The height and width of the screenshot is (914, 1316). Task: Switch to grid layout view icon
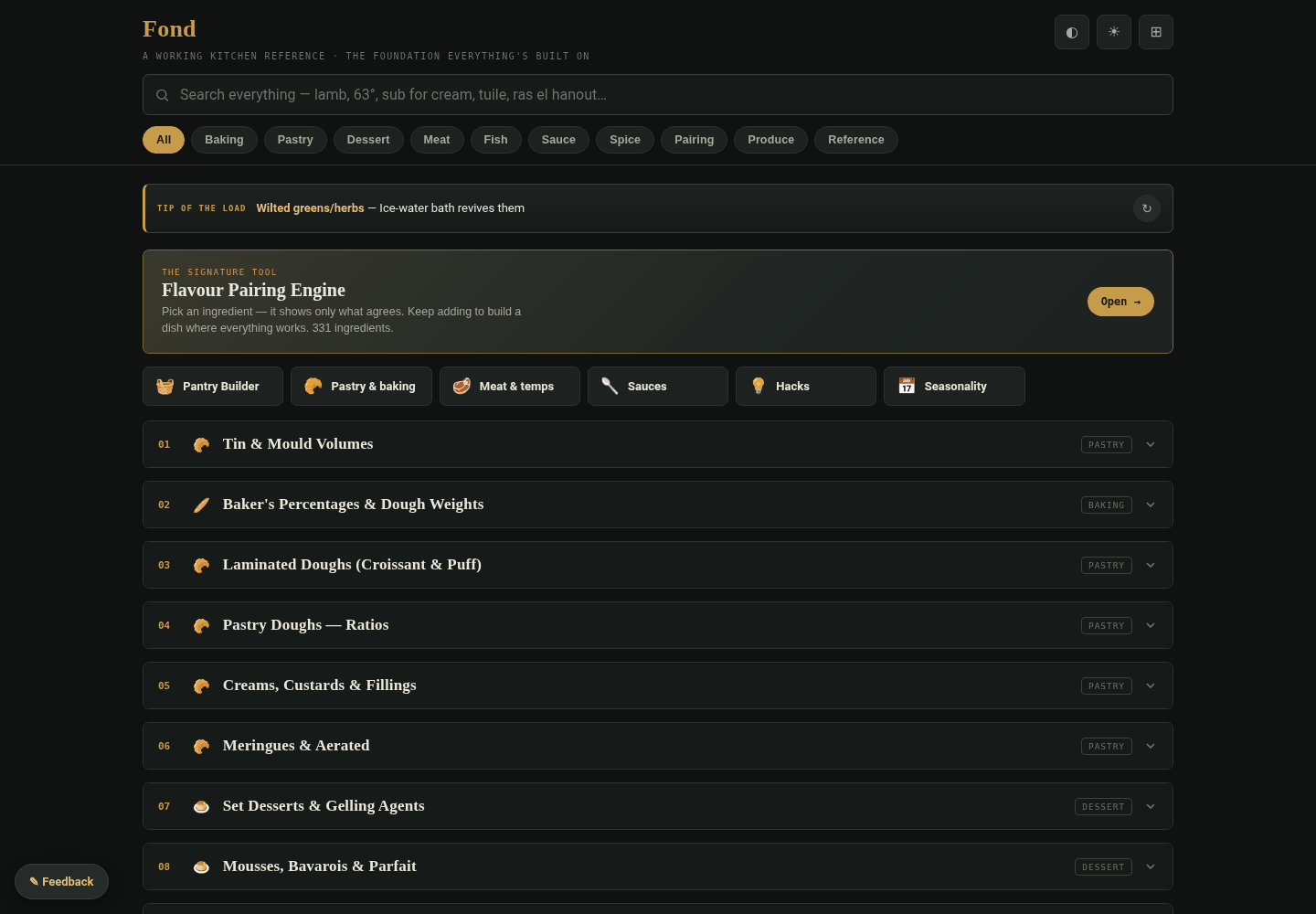click(1156, 32)
